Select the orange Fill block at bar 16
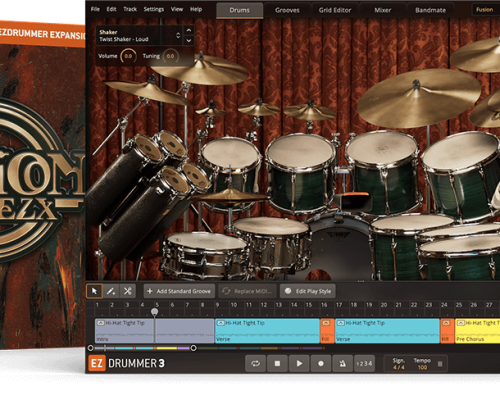The image size is (500, 400). pos(327,331)
